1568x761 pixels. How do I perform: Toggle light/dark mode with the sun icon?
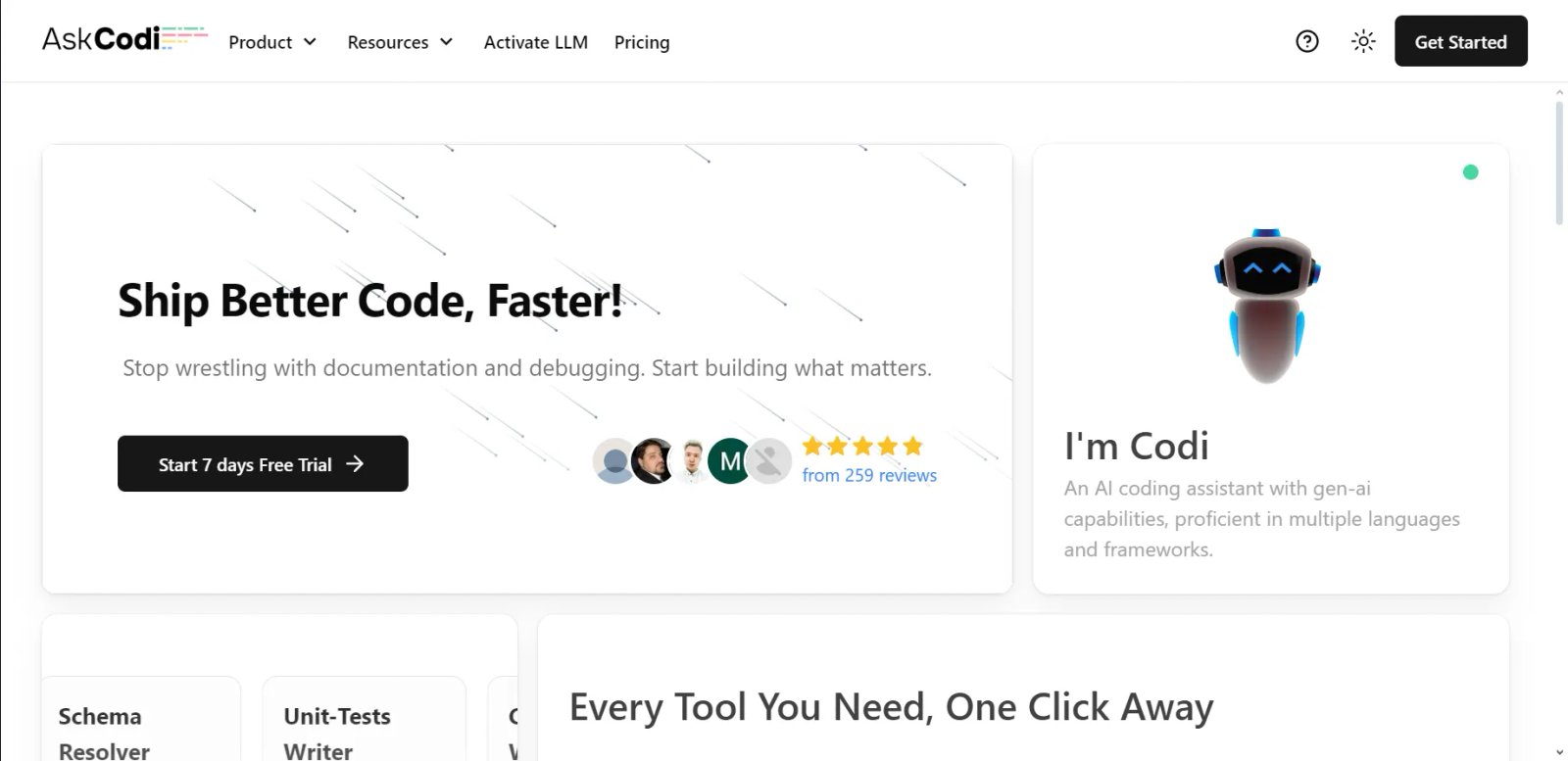pos(1362,41)
